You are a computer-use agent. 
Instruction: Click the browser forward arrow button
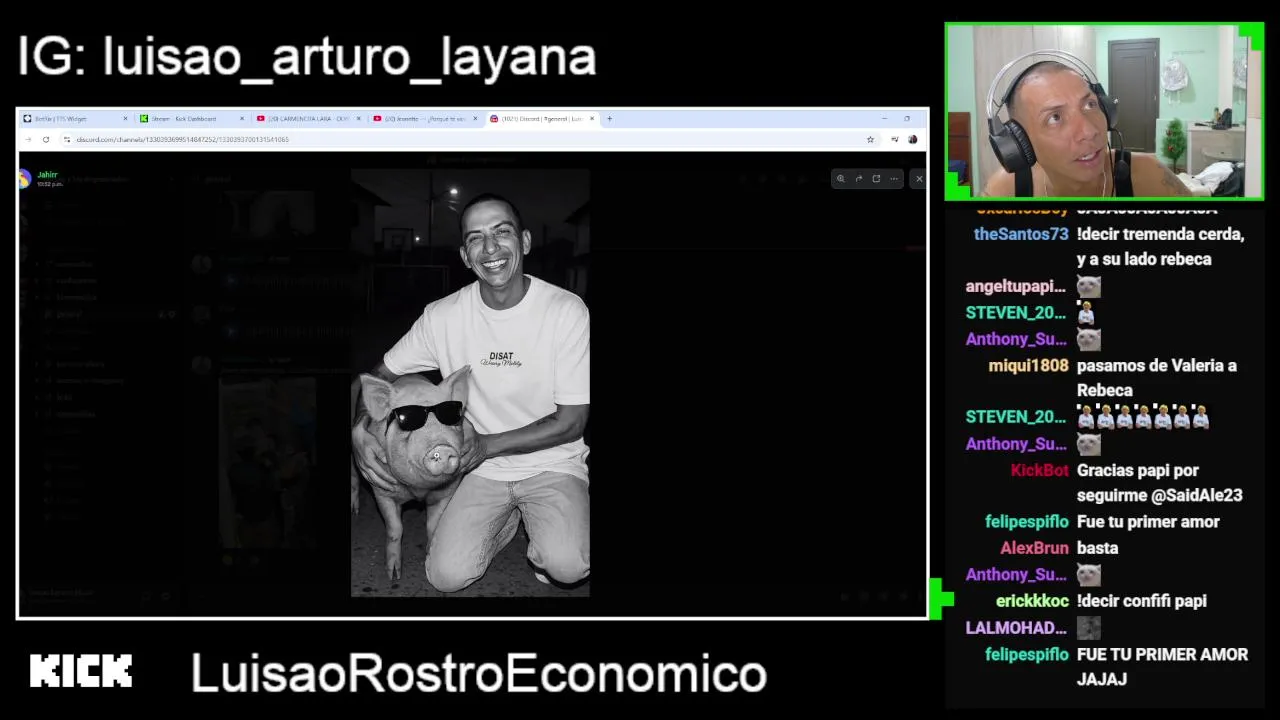pyautogui.click(x=27, y=139)
